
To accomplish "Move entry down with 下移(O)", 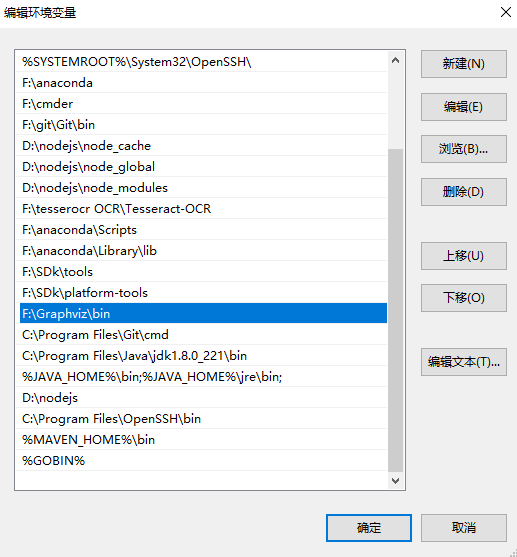I will pyautogui.click(x=464, y=298).
